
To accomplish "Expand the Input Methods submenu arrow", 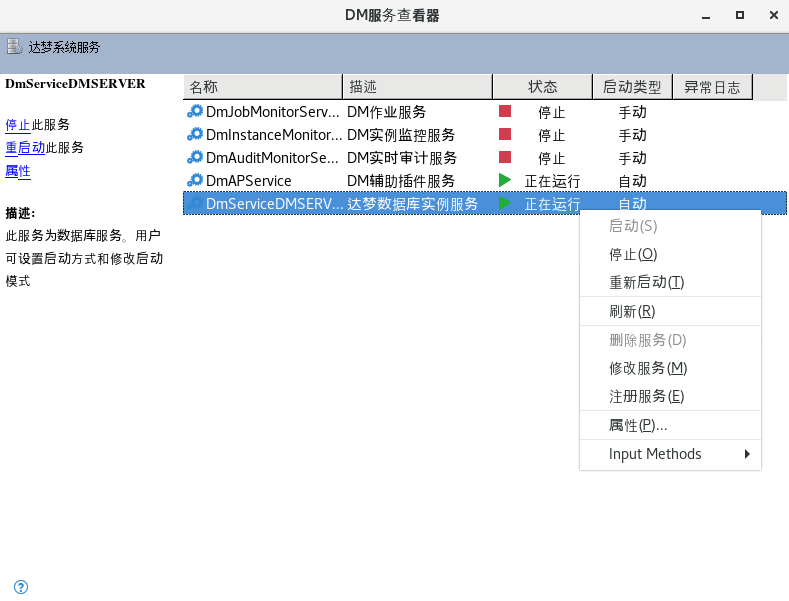I will click(x=747, y=454).
